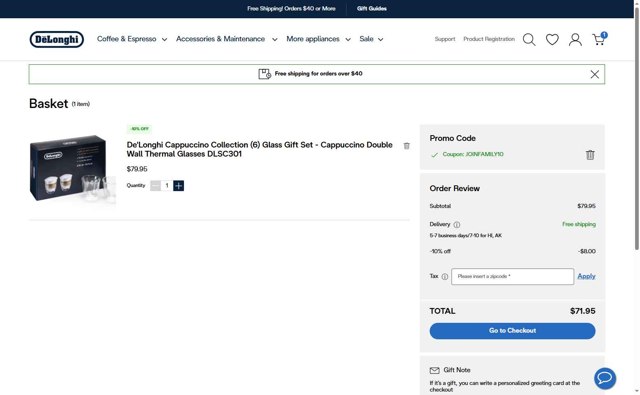Click the Promo Code heading

click(452, 138)
